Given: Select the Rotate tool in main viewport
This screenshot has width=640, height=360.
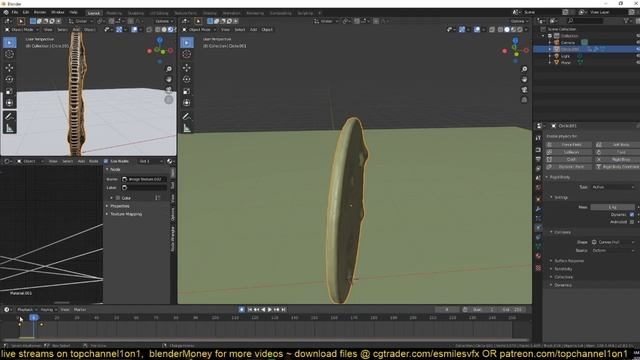Looking at the screenshot, I should [x=187, y=79].
